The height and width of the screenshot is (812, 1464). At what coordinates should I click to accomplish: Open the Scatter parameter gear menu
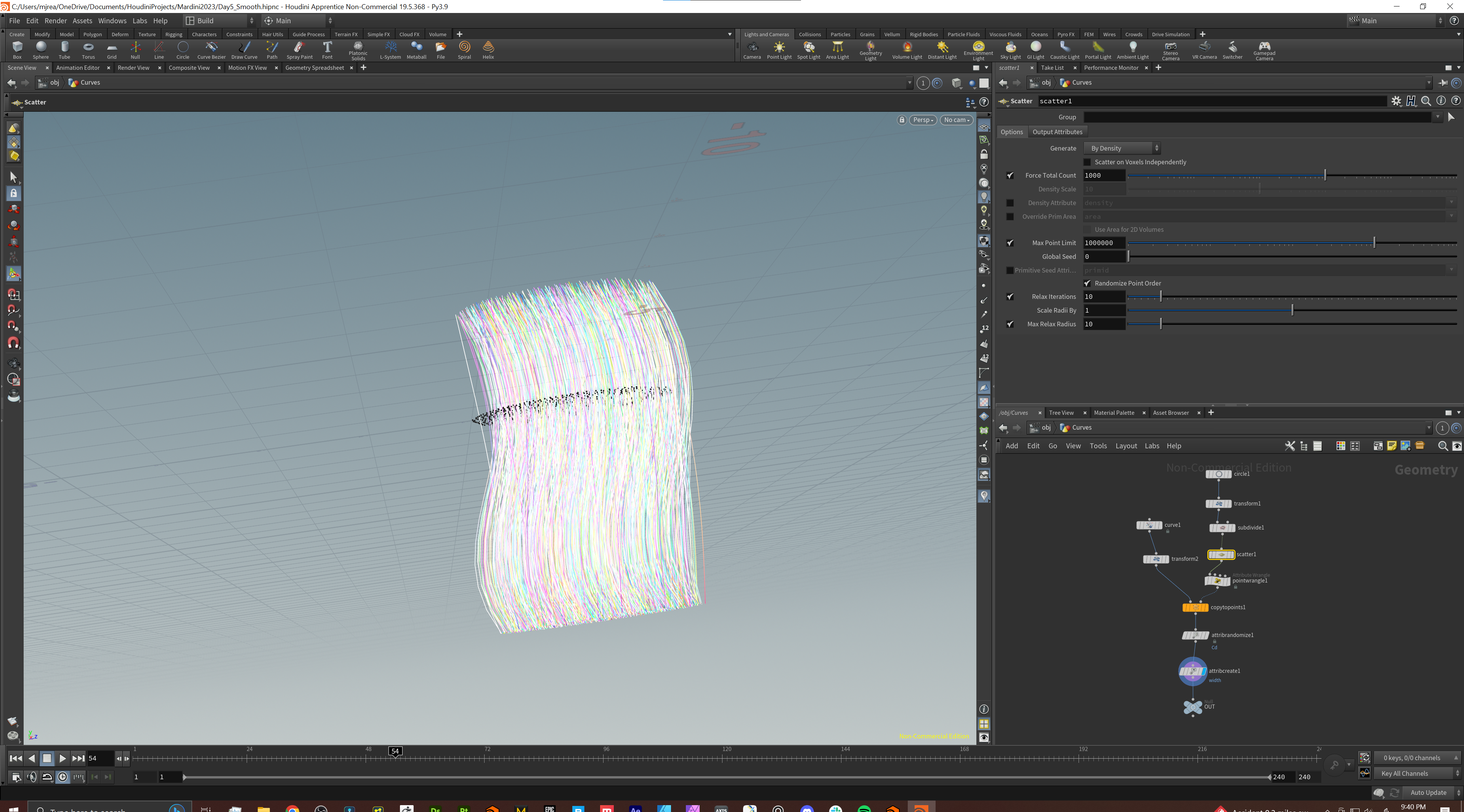[x=1397, y=101]
